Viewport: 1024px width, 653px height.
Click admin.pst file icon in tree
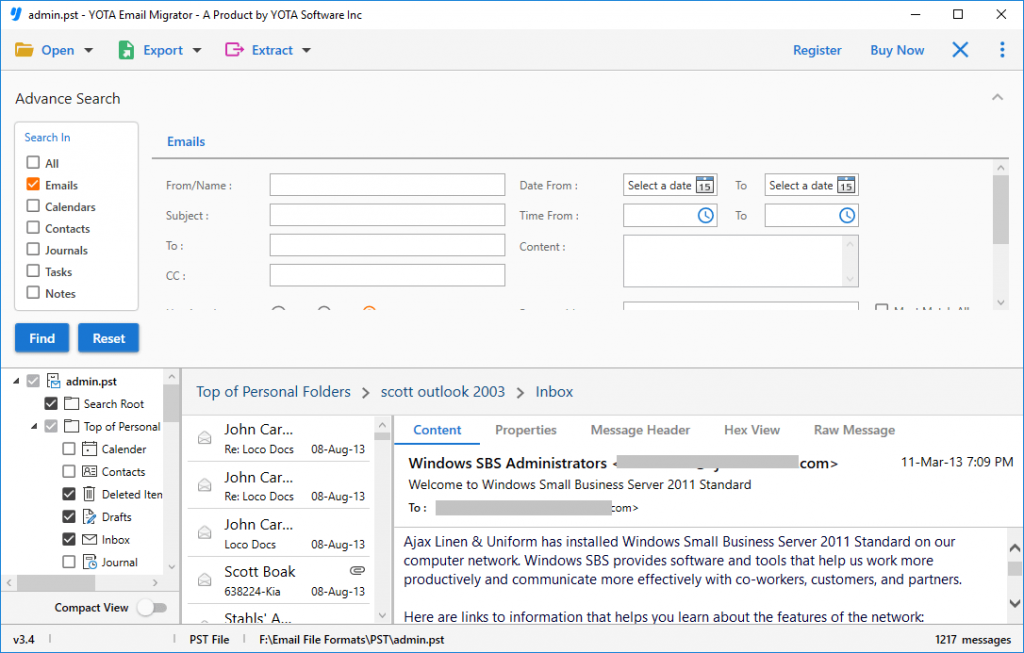coord(54,381)
